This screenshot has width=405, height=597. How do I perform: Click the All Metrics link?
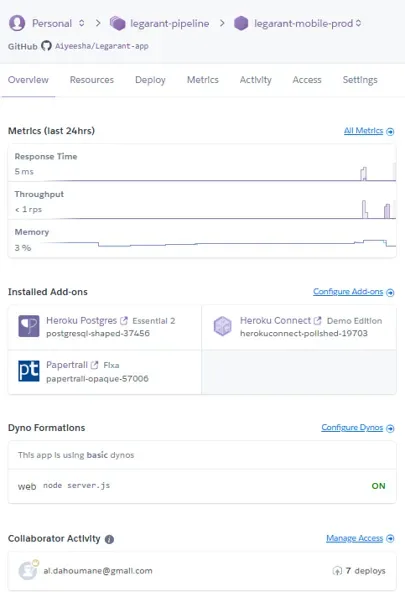(x=364, y=131)
